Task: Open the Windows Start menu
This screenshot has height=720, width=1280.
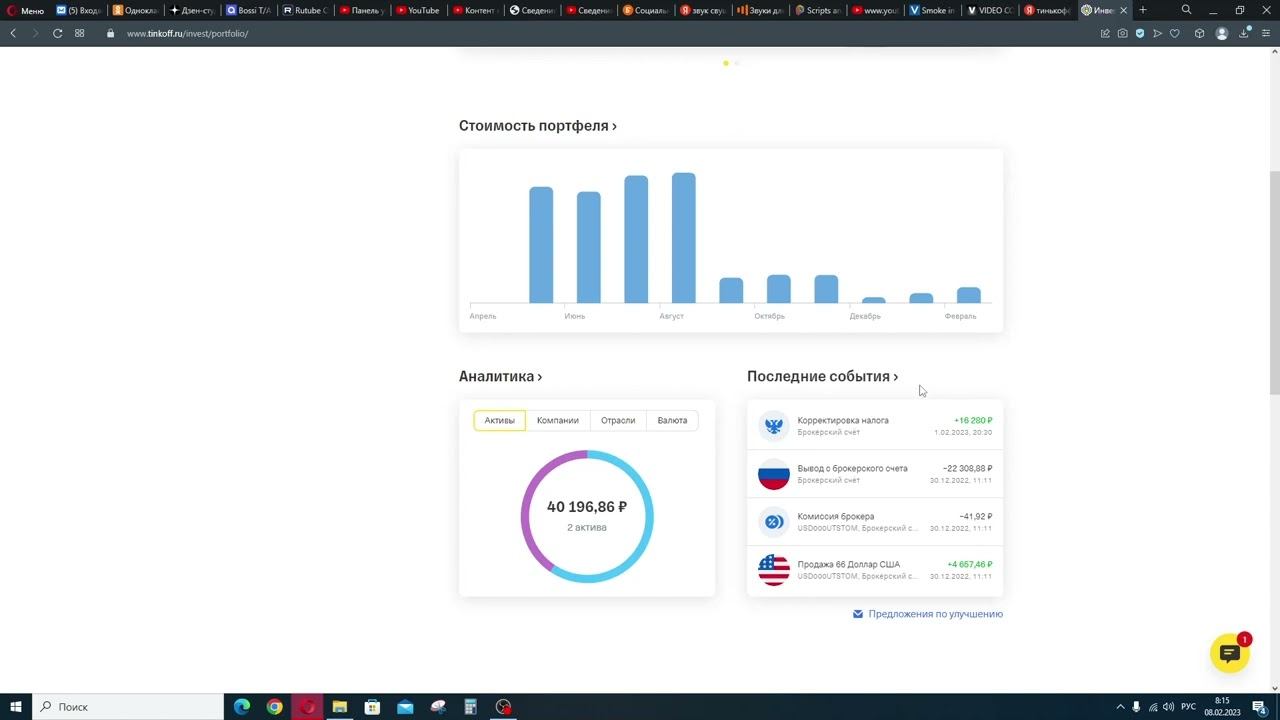Action: pyautogui.click(x=15, y=707)
